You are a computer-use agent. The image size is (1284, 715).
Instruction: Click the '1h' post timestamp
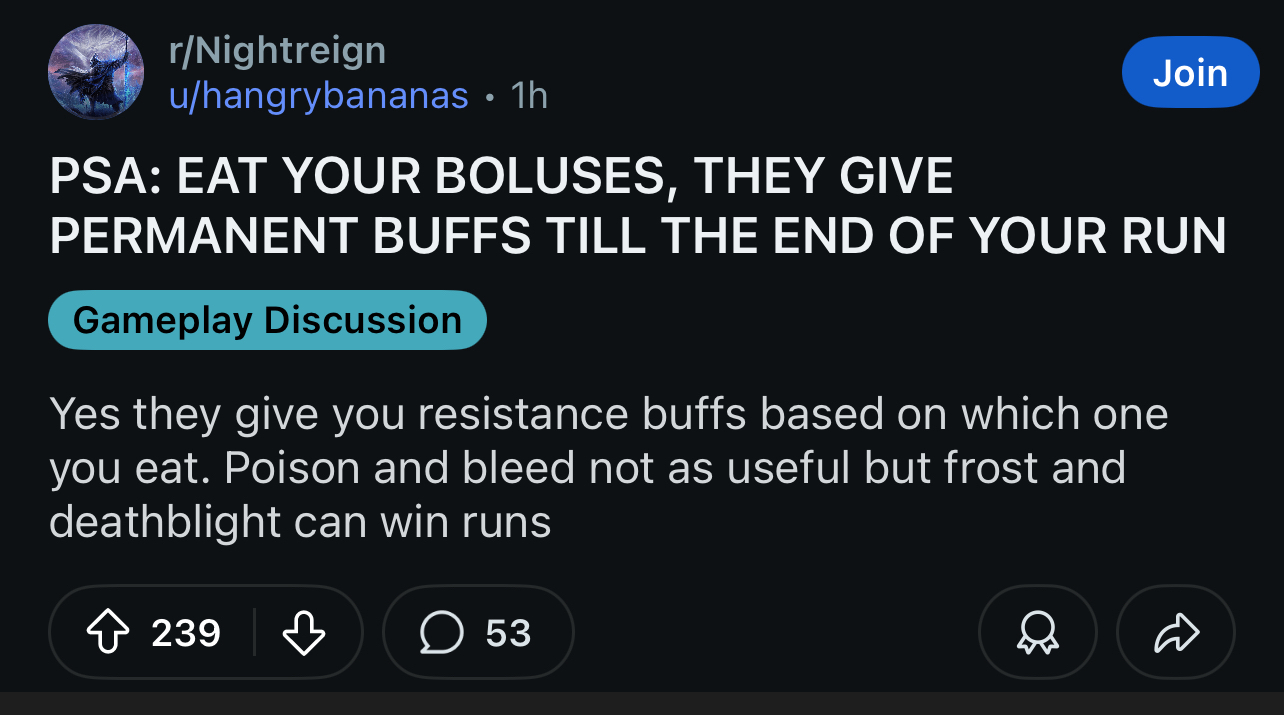click(529, 95)
